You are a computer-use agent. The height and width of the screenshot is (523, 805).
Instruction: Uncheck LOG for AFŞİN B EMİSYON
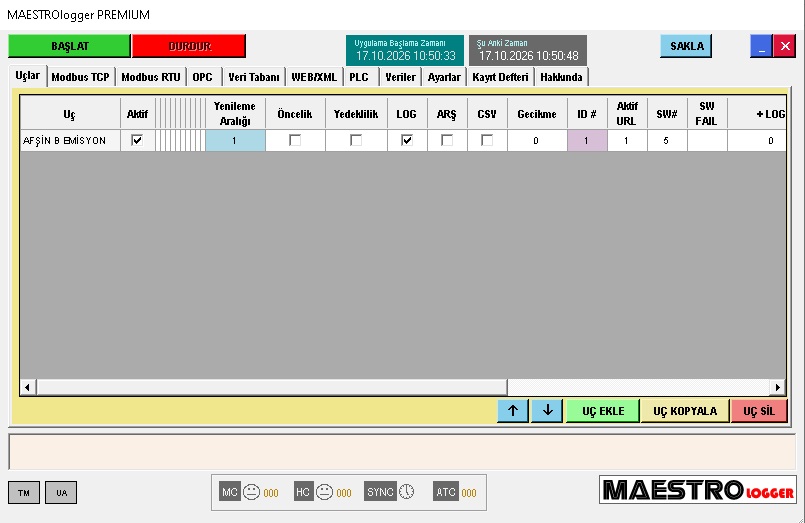(407, 140)
